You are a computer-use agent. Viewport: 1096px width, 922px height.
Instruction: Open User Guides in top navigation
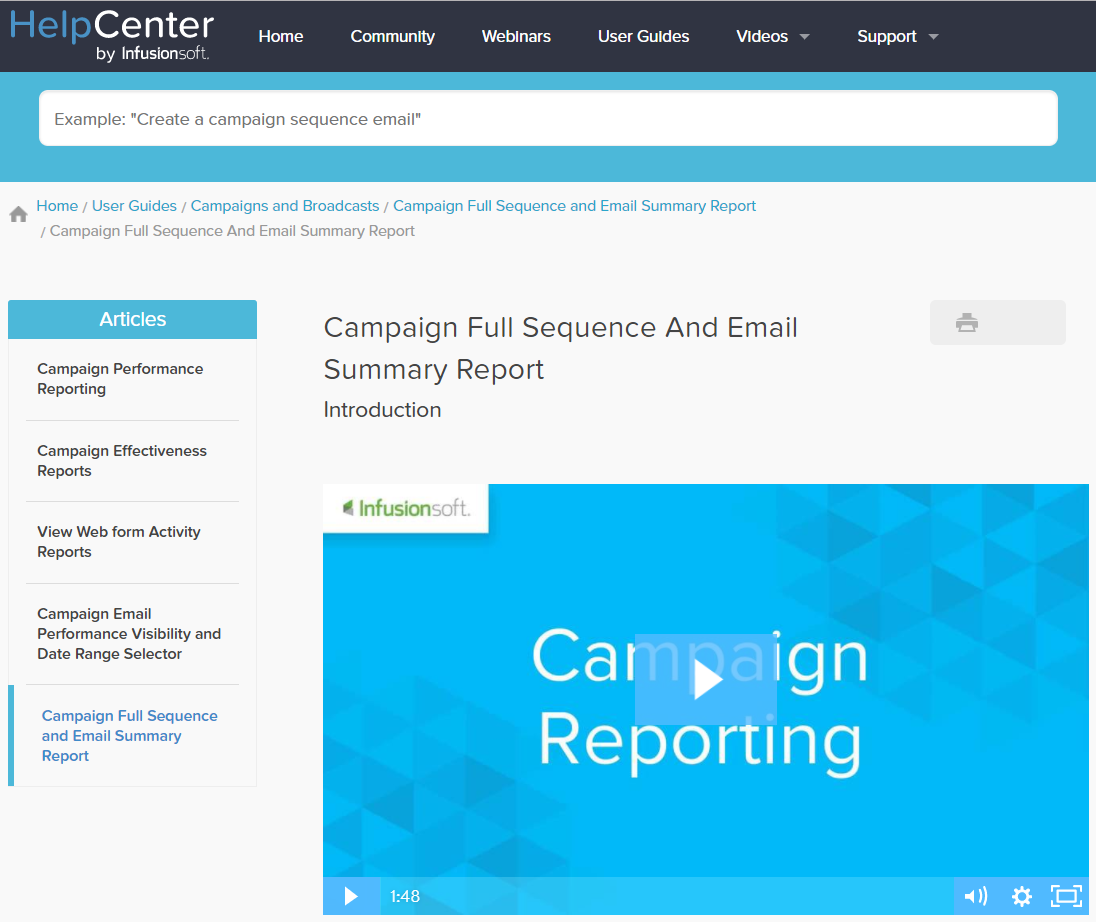tap(643, 36)
